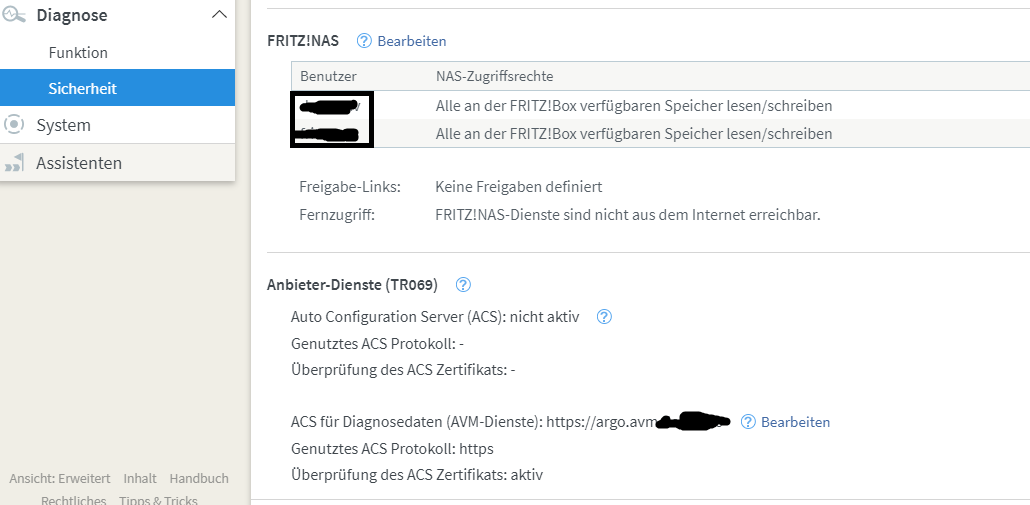The image size is (1030, 505).
Task: Open the Handbuch footer link
Action: click(x=199, y=479)
